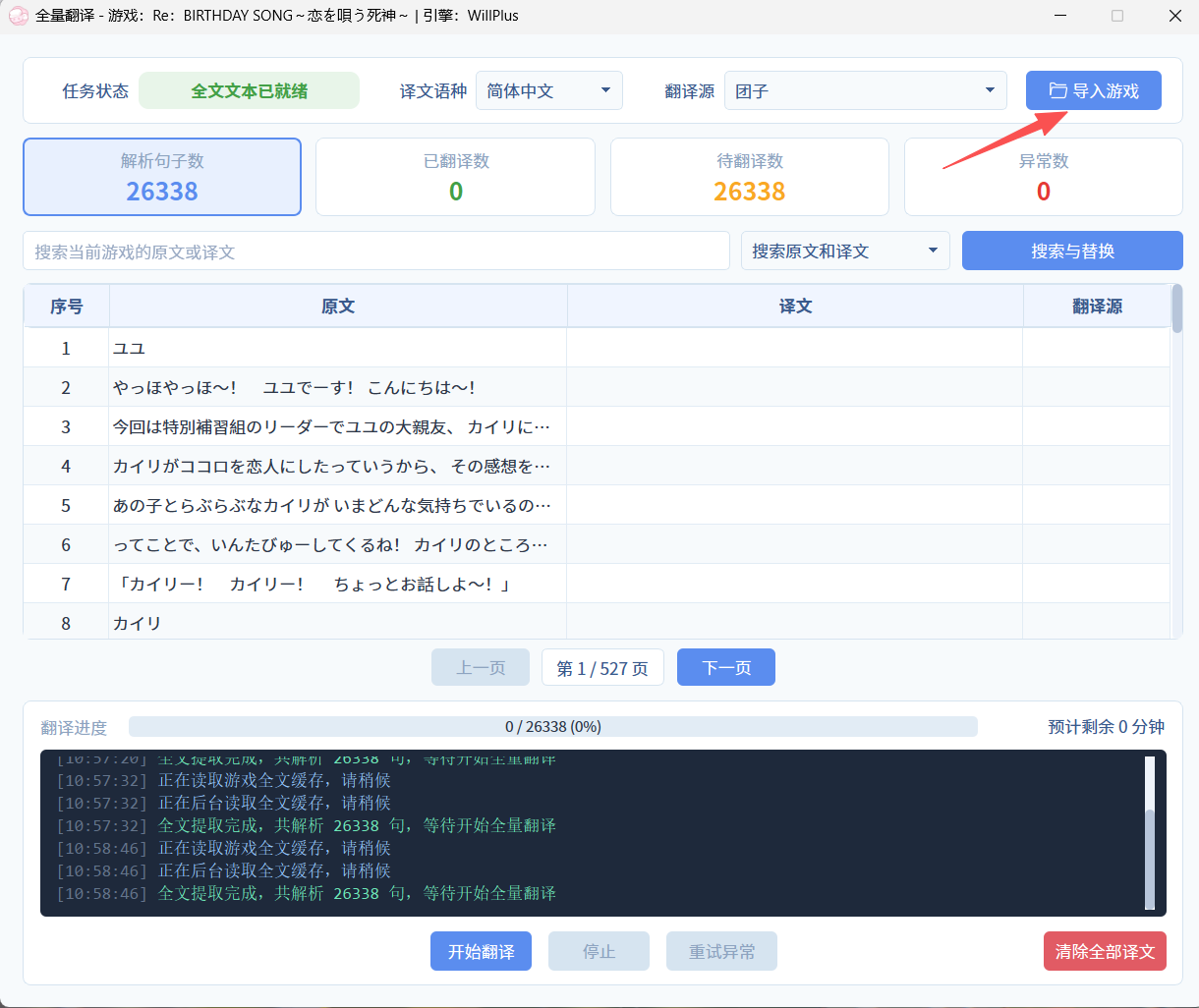
Task: Select row 3 text 今回は特別補習組のリーダーで
Action: click(x=331, y=426)
